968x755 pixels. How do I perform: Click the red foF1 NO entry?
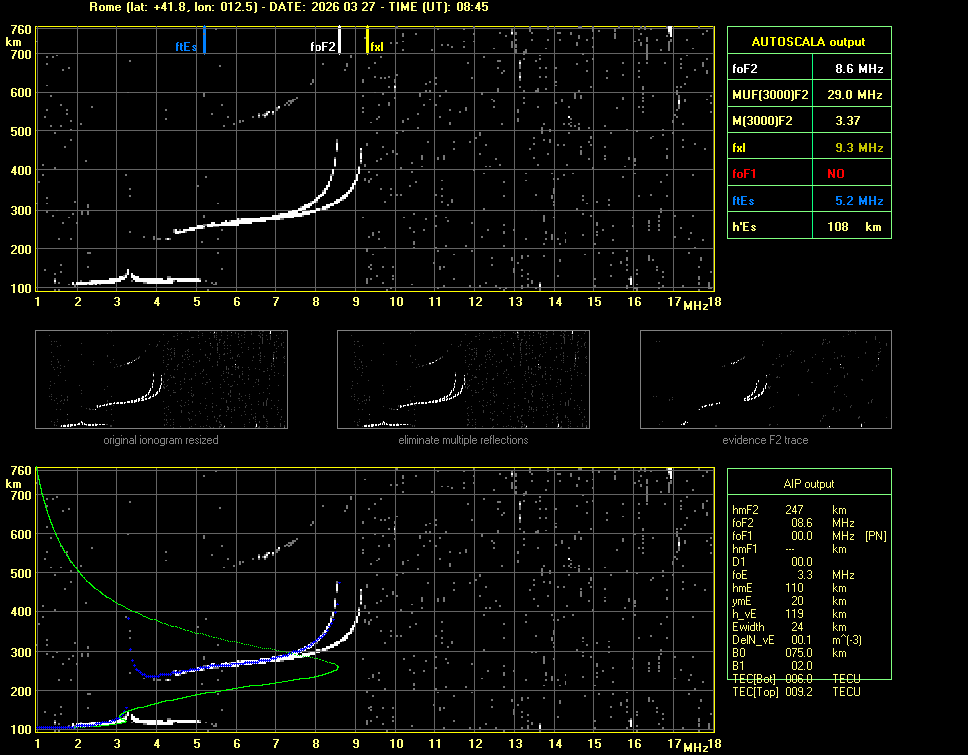click(x=836, y=174)
